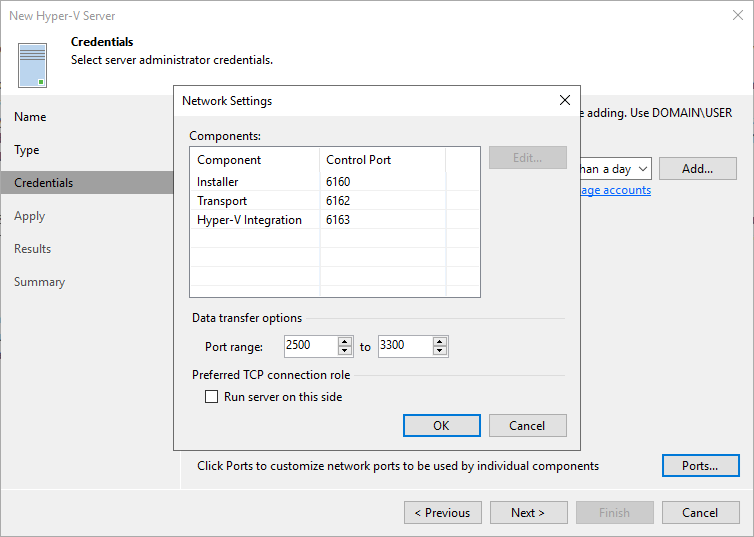Click the disabled Finish button
The width and height of the screenshot is (754, 537).
click(x=615, y=512)
